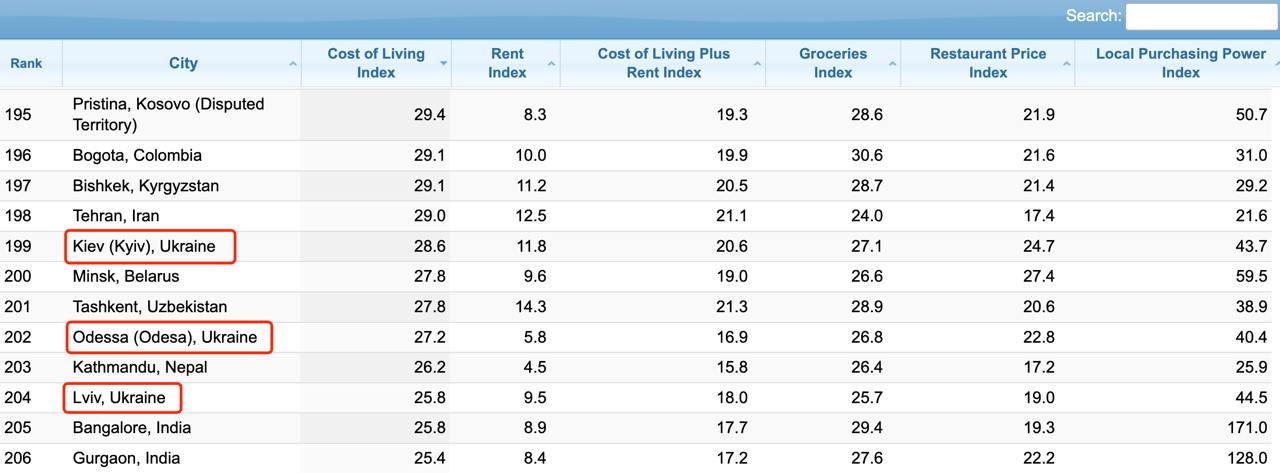The width and height of the screenshot is (1280, 473).
Task: Sort the table by Rank column header
Action: pos(26,63)
